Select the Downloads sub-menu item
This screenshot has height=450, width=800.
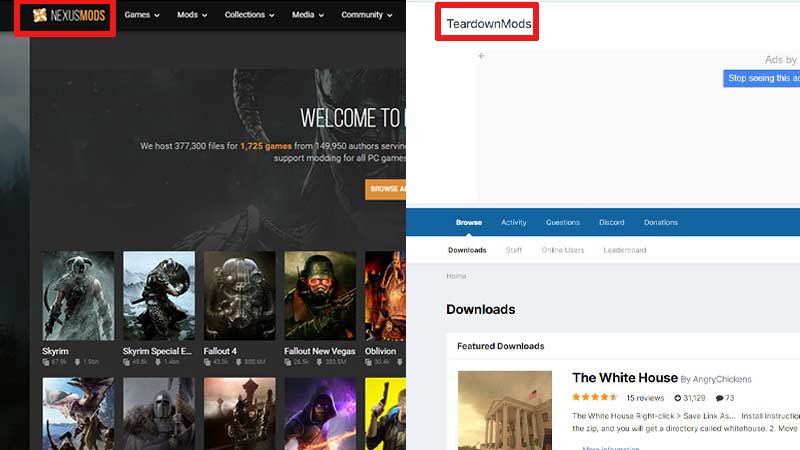[x=467, y=250]
